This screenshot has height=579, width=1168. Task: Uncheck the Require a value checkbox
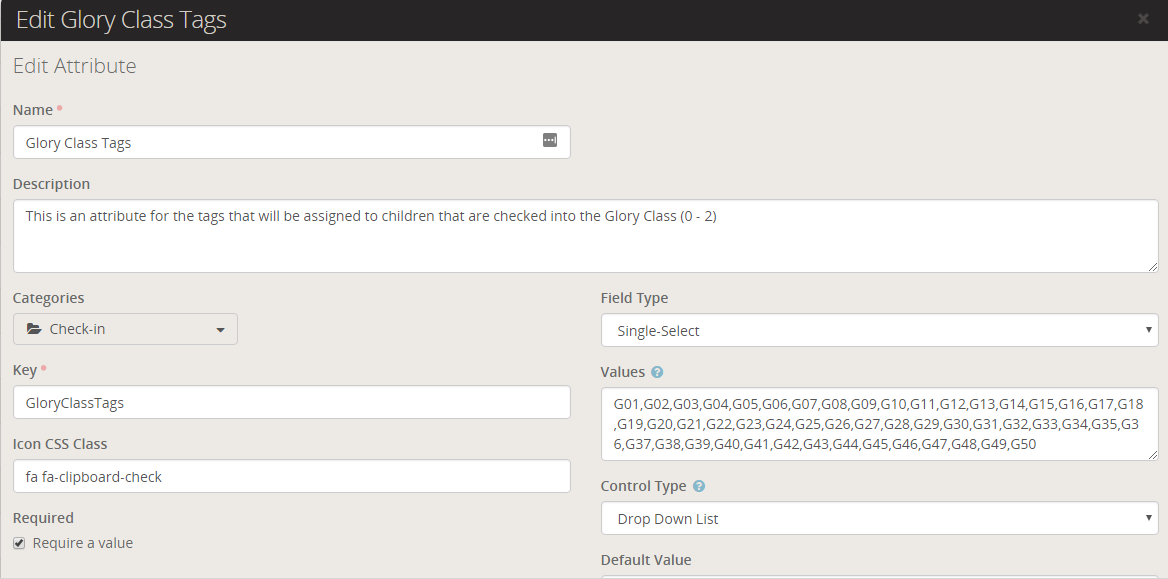(19, 543)
